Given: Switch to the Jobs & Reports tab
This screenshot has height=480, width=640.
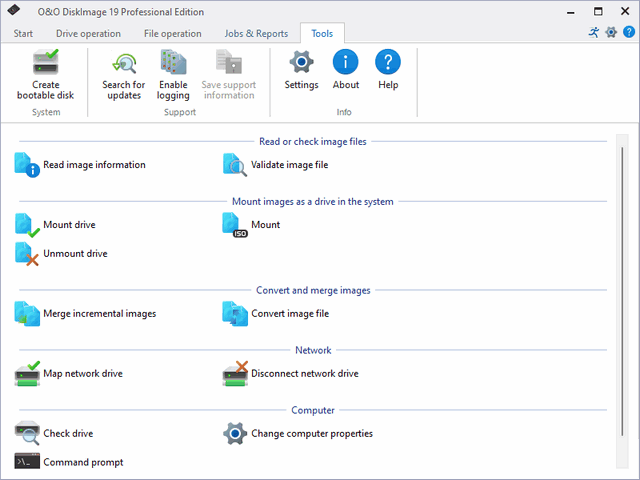Looking at the screenshot, I should tap(256, 34).
